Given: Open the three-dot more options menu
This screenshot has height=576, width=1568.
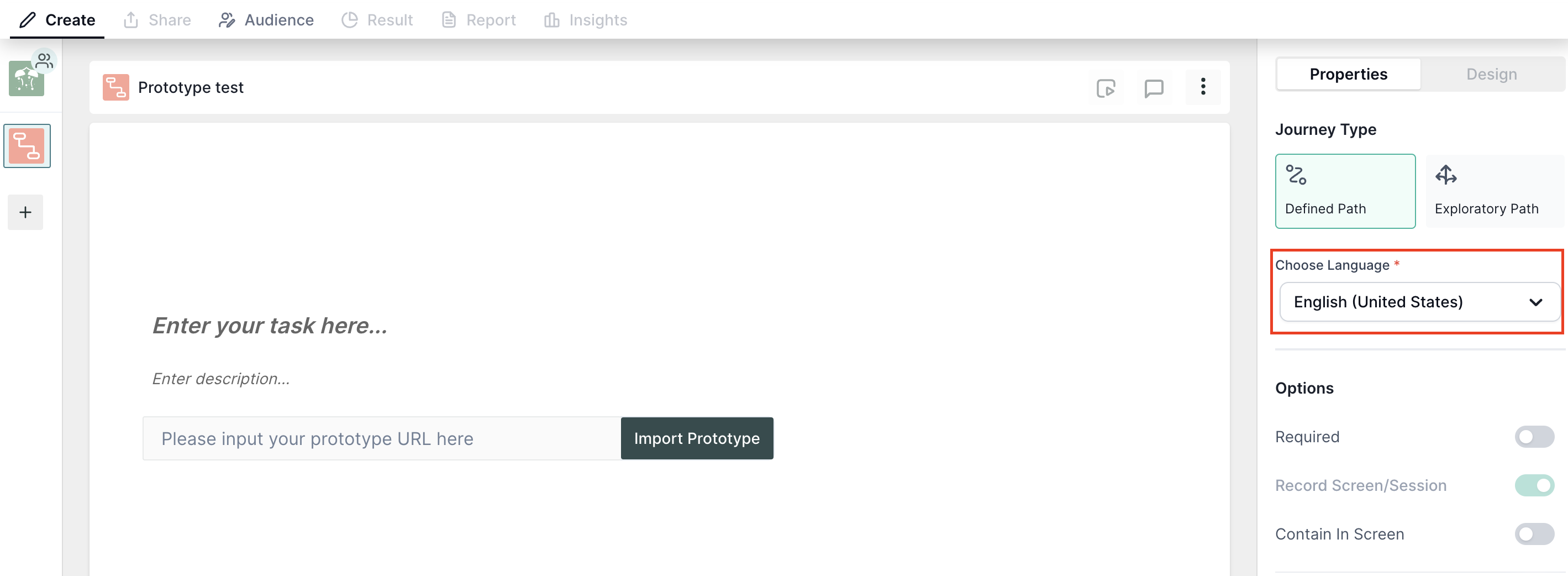Looking at the screenshot, I should click(1203, 87).
